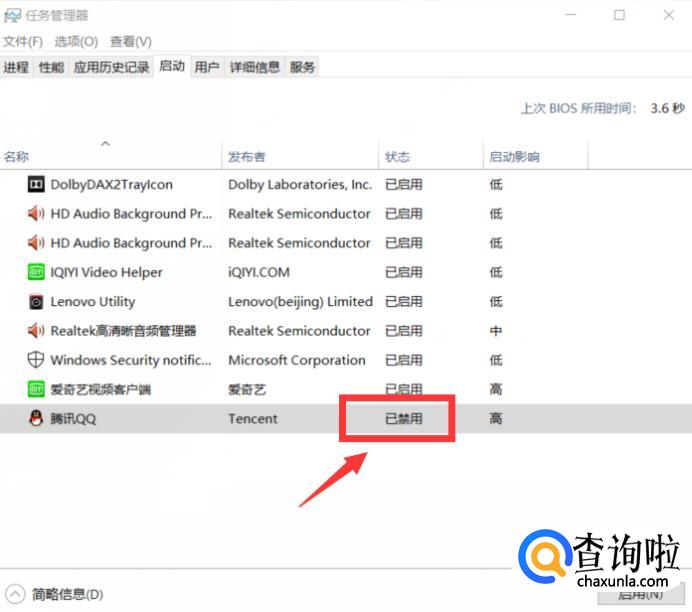Select the Windows Security notific... entry

tap(131, 360)
